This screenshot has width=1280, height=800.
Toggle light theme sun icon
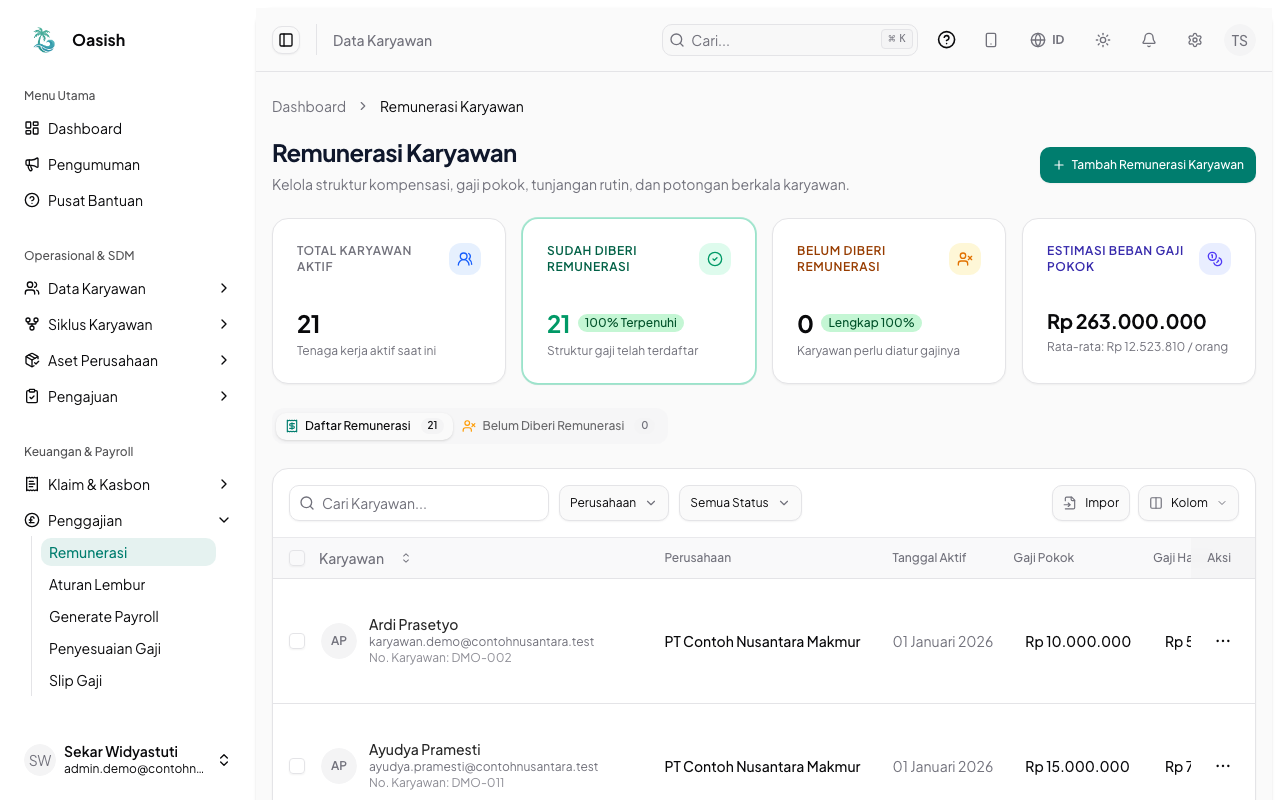click(x=1103, y=40)
